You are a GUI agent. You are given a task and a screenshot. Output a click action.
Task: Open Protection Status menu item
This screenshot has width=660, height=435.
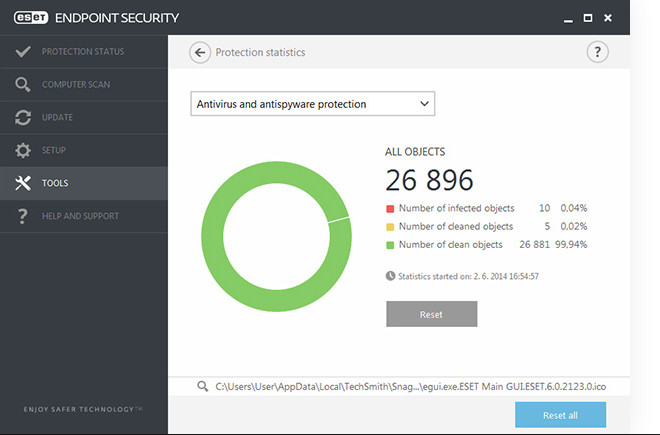(84, 52)
